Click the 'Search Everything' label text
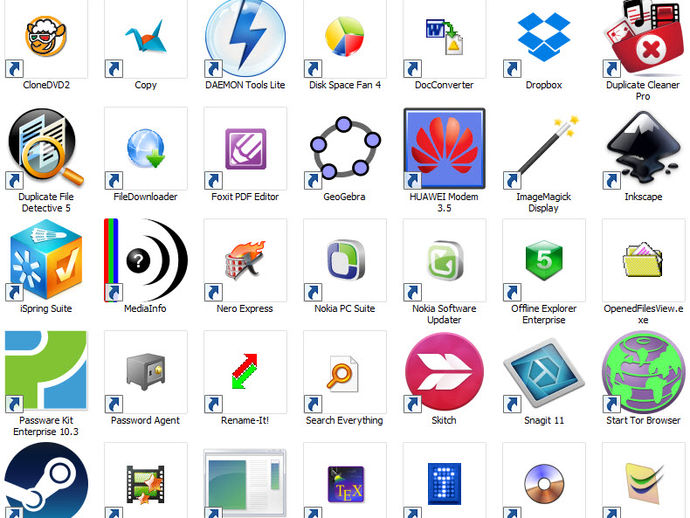690x518 pixels. tap(345, 420)
